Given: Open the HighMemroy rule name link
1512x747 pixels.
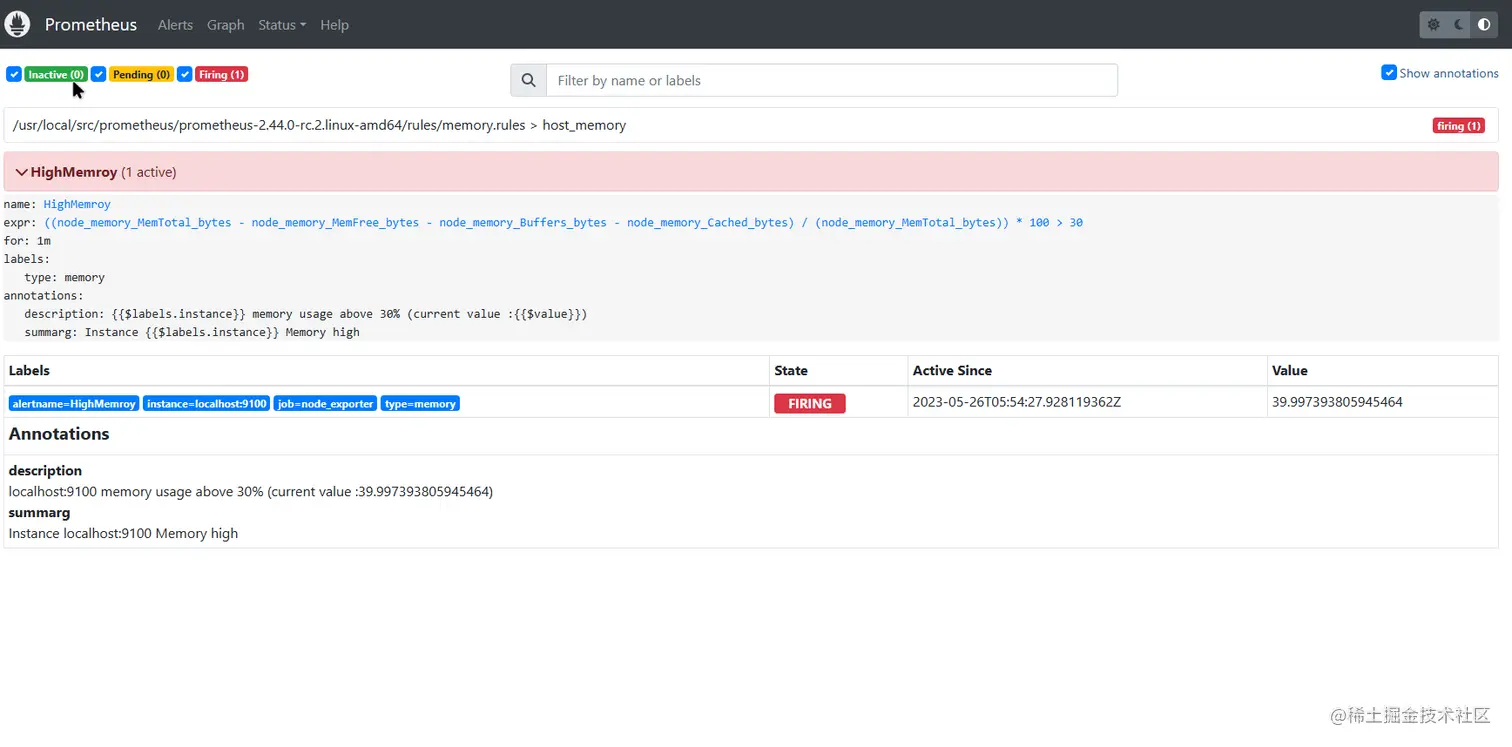Looking at the screenshot, I should 77,204.
